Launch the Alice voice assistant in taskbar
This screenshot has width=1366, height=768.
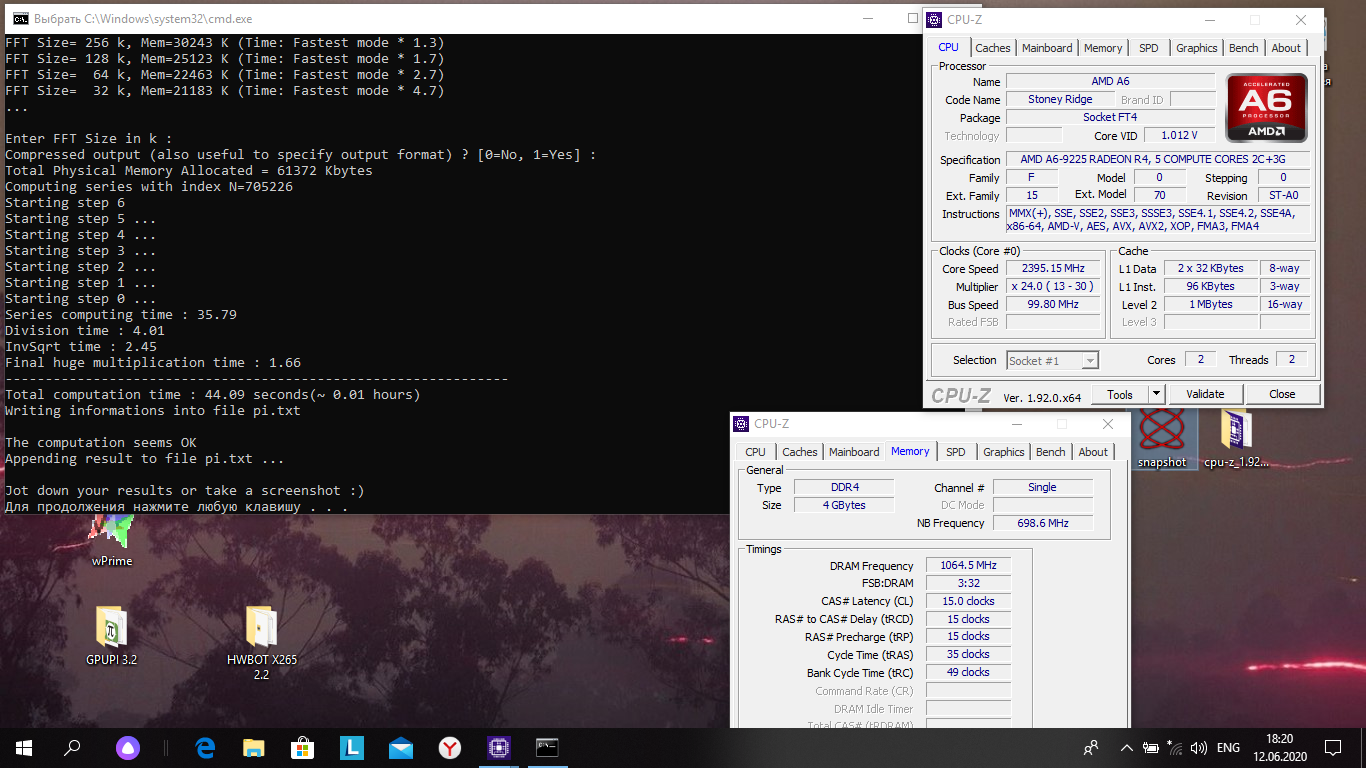point(128,747)
